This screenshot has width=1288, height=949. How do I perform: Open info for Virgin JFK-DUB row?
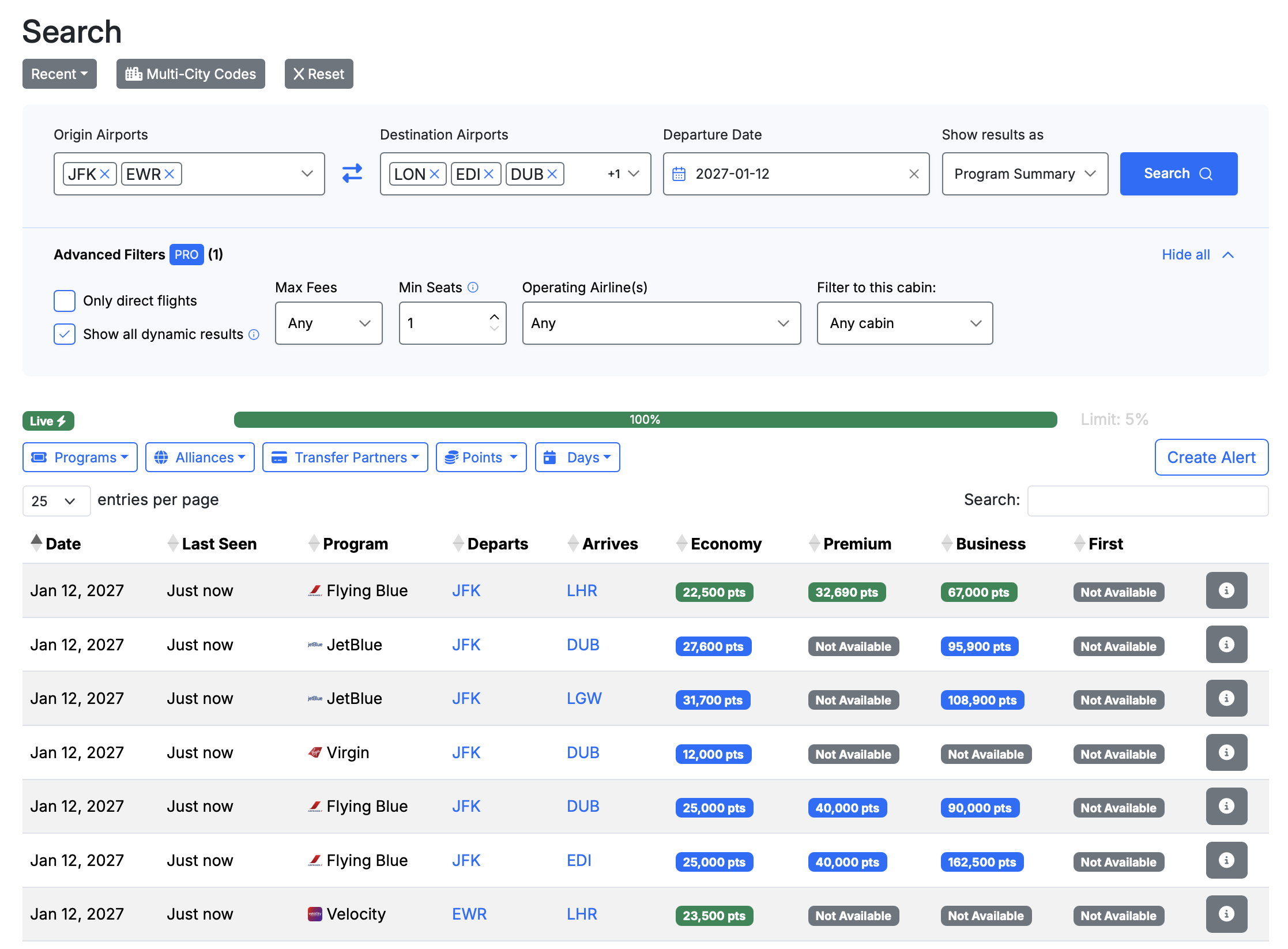1226,752
